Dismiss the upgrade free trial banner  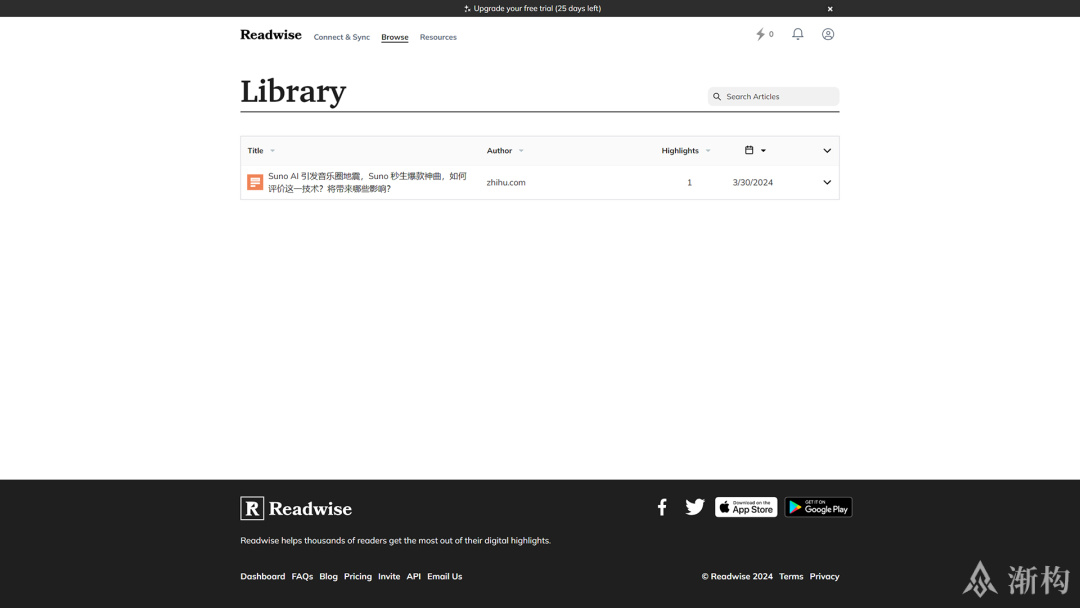(x=830, y=9)
